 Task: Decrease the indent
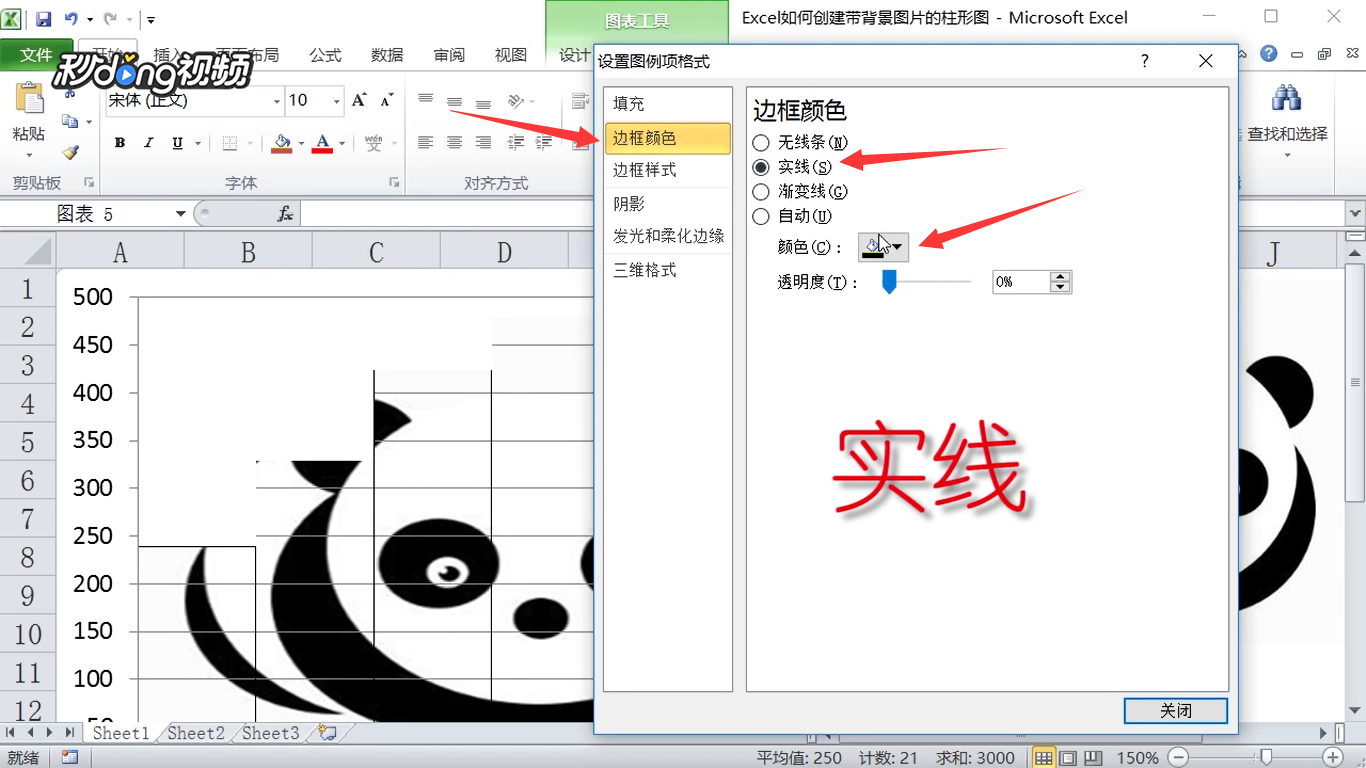[x=516, y=143]
